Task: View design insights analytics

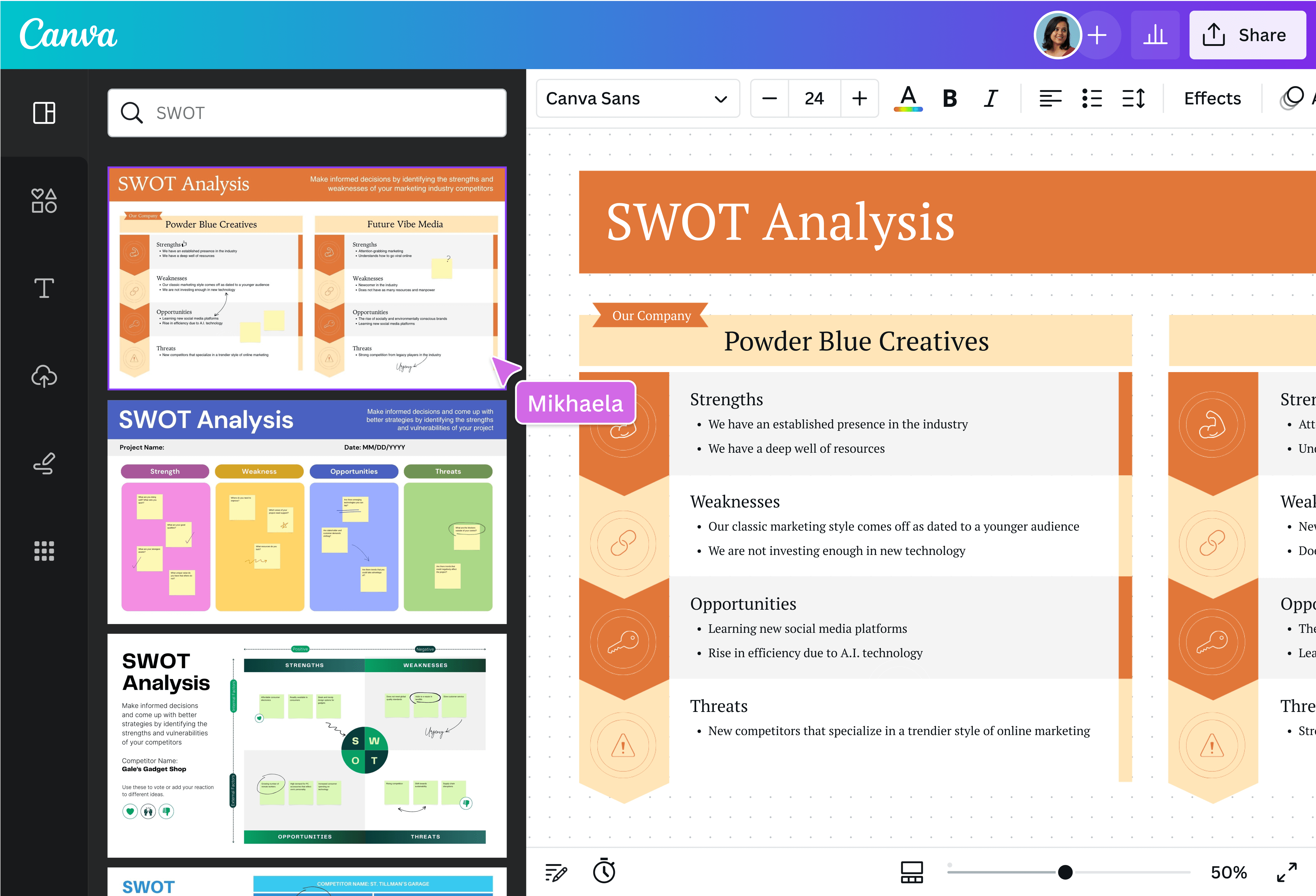Action: pyautogui.click(x=1155, y=35)
